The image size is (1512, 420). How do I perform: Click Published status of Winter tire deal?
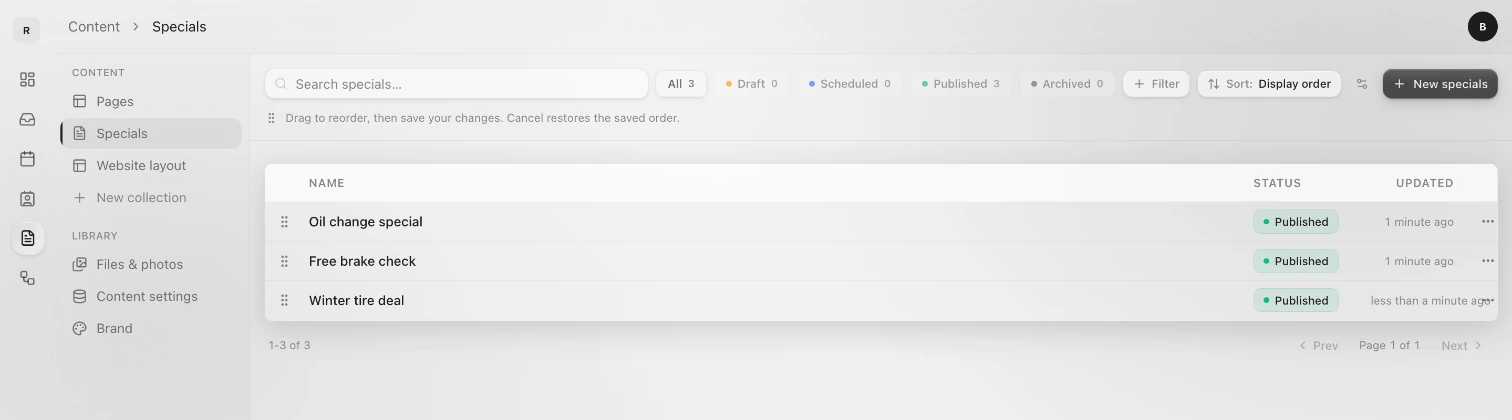pyautogui.click(x=1295, y=300)
